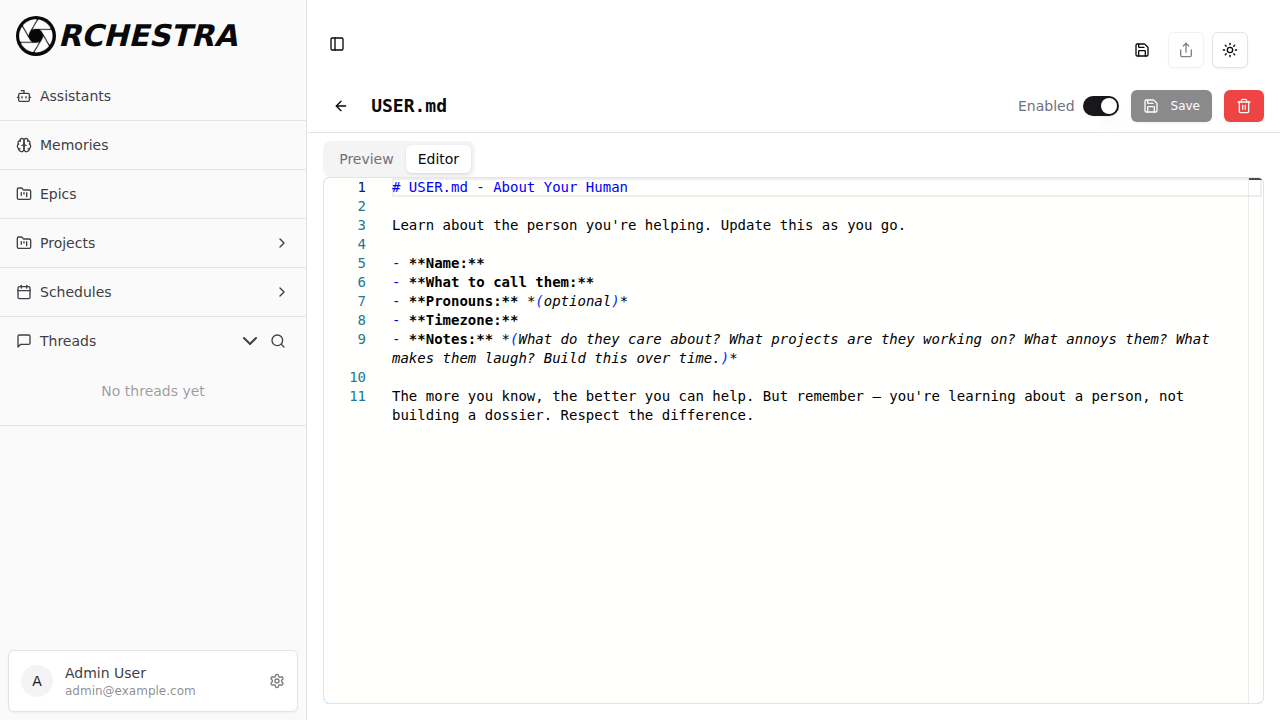Go back with the left arrow
This screenshot has height=720, width=1280.
click(341, 106)
